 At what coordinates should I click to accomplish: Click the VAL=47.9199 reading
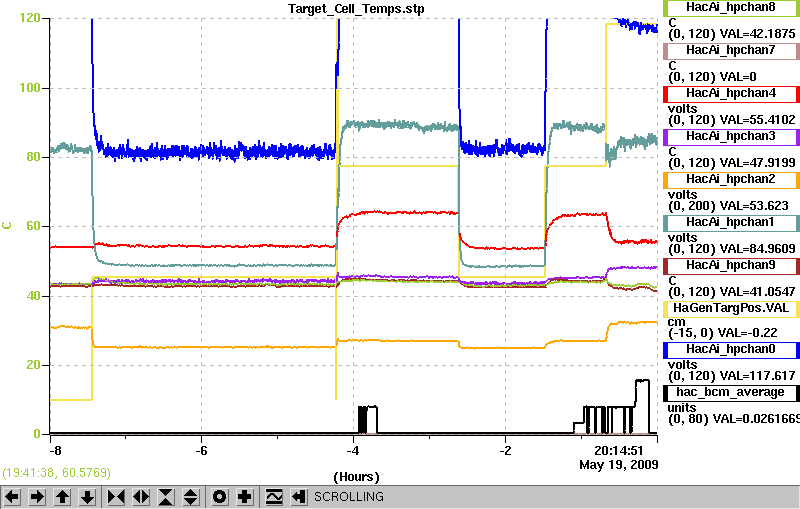(757, 163)
